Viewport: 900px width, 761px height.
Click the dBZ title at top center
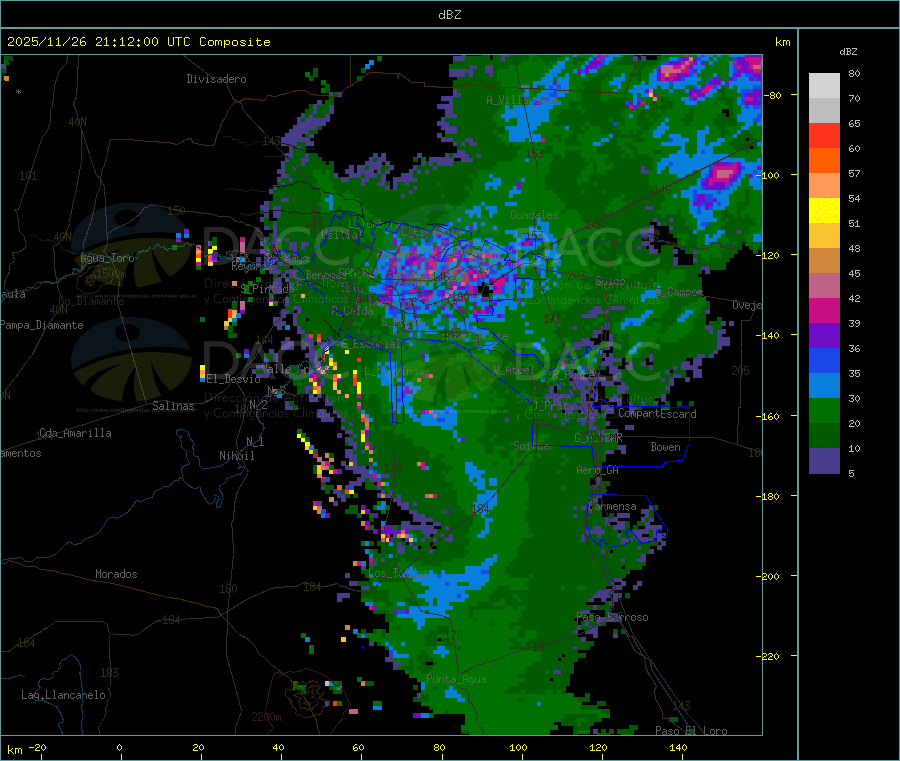[x=449, y=15]
